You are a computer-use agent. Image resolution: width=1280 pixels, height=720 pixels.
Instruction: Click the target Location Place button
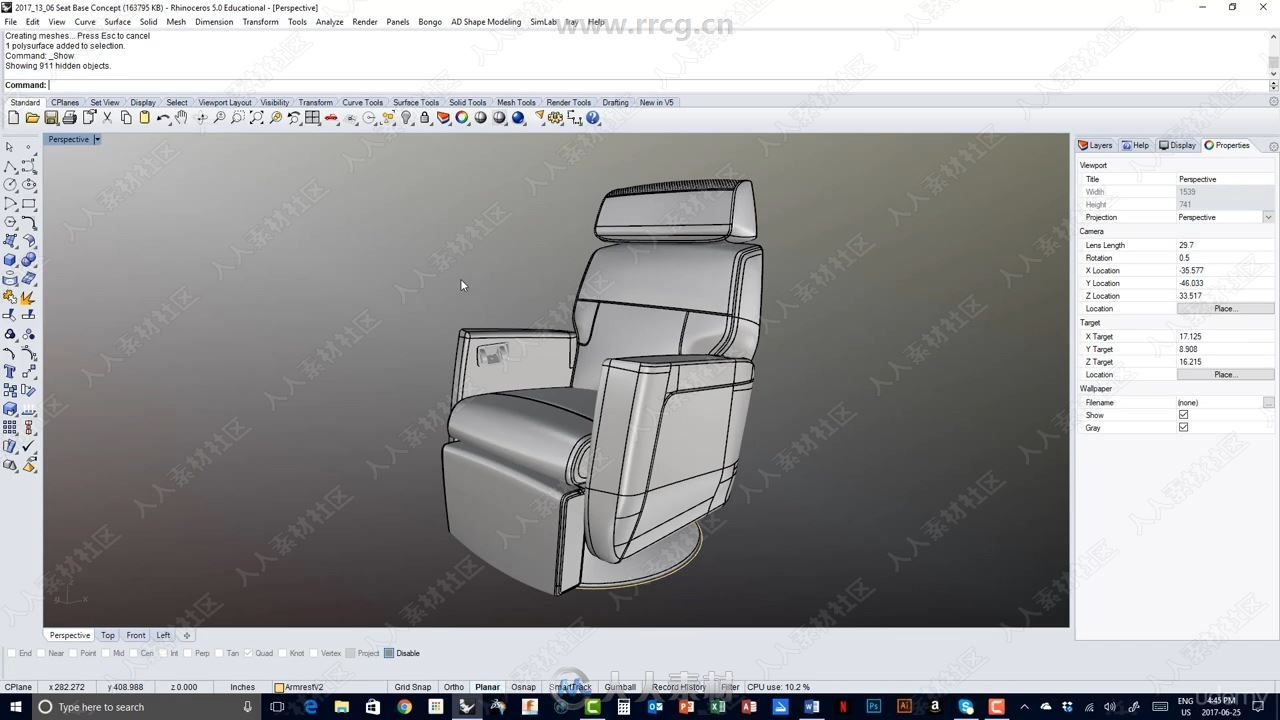pos(1225,375)
